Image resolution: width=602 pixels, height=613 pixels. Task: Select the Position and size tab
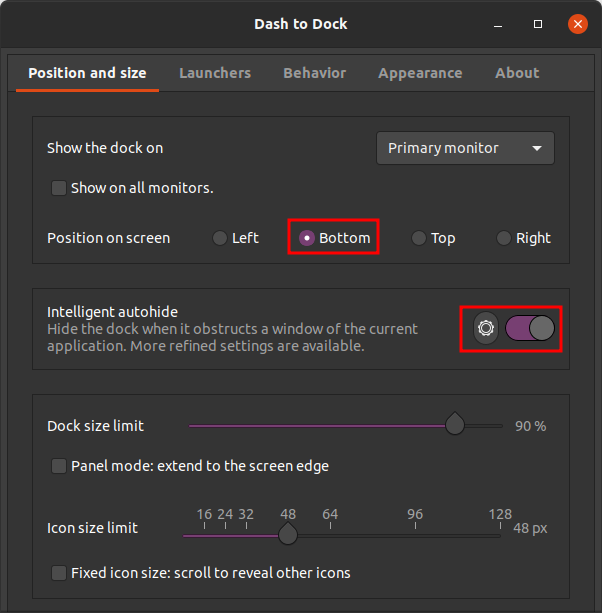[87, 73]
